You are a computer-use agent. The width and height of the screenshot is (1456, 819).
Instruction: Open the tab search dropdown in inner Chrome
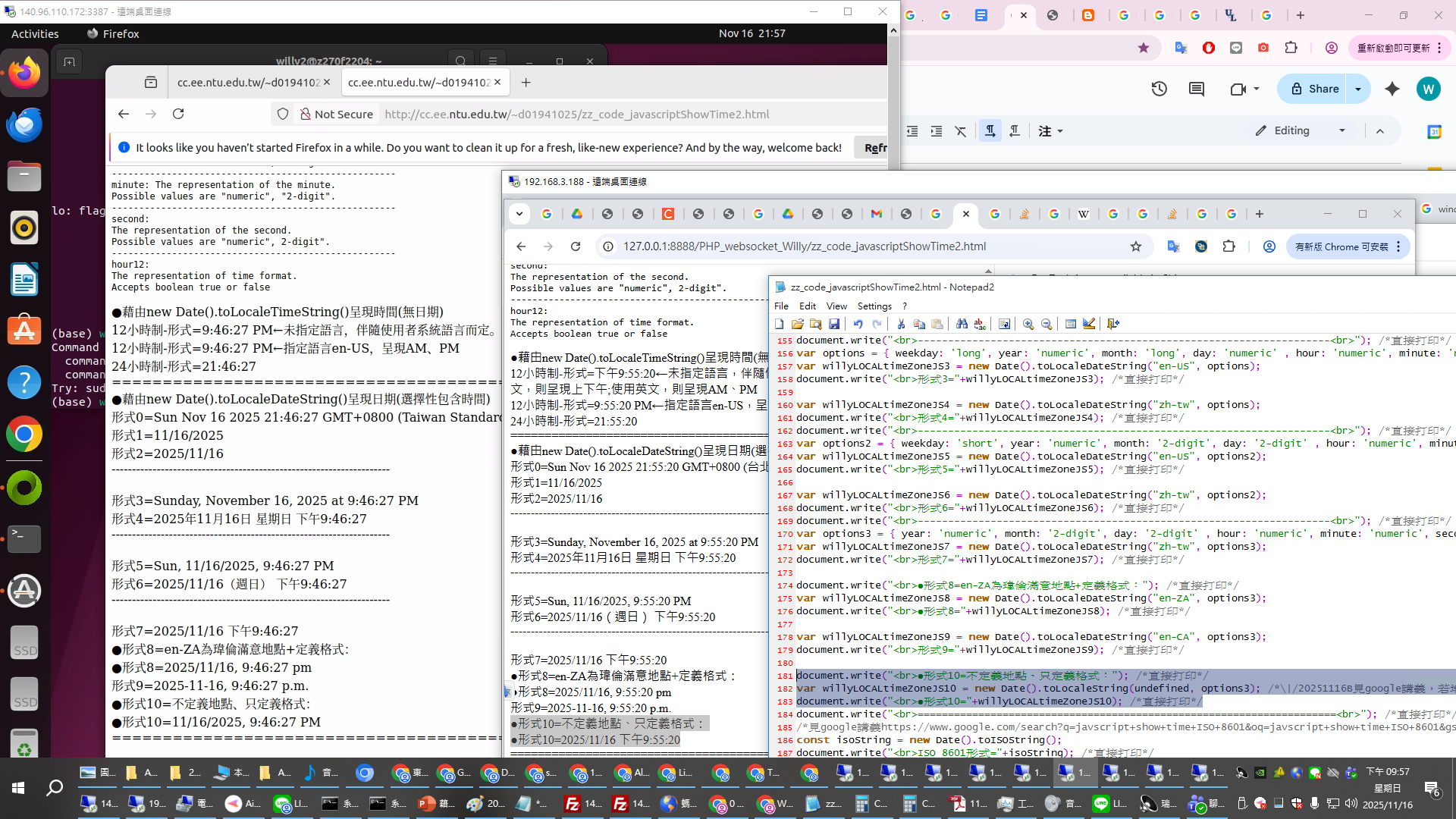pos(519,214)
